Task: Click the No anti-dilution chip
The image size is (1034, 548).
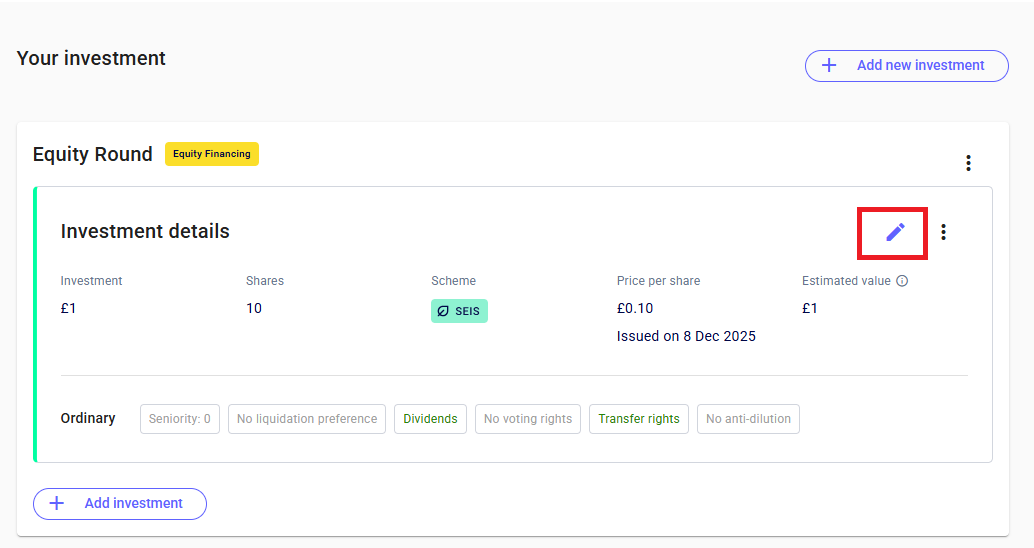Action: (748, 419)
